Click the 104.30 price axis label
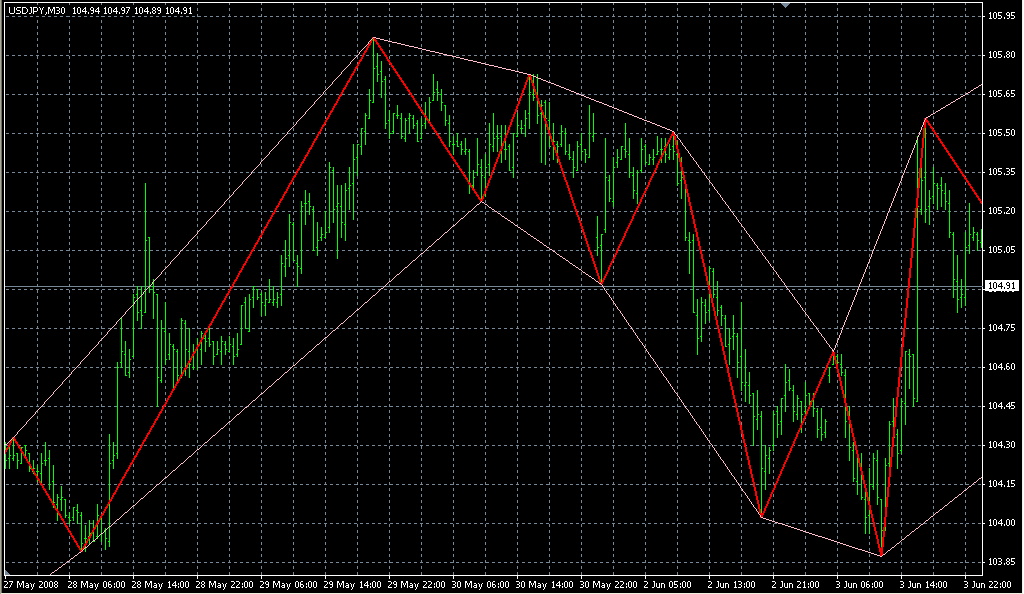This screenshot has width=1024, height=594. point(1001,445)
